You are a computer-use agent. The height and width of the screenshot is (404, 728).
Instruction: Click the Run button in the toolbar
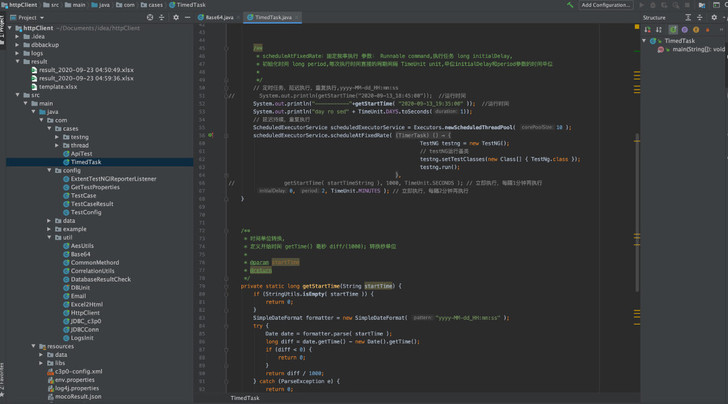(642, 5)
